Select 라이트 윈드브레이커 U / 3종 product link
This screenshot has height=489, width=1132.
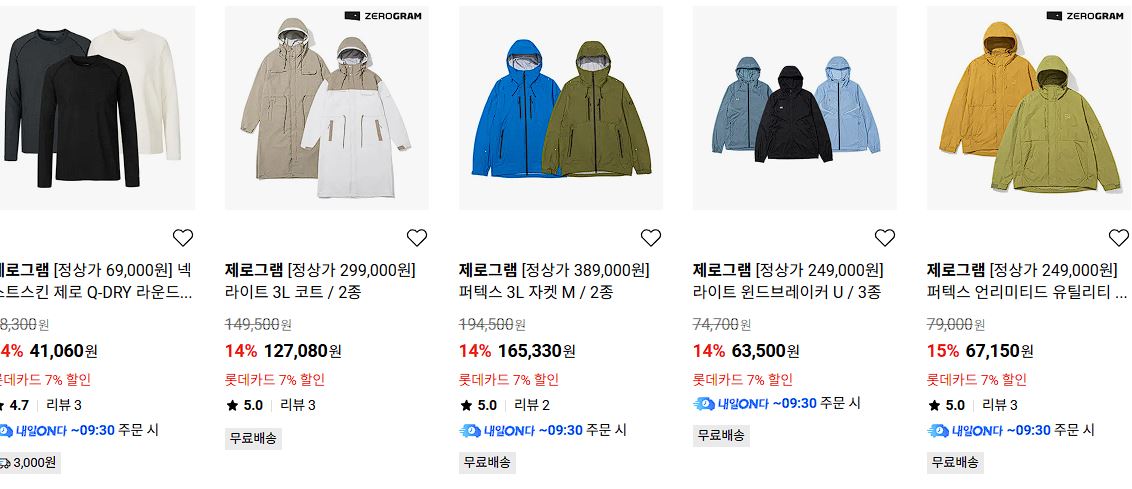pyautogui.click(x=786, y=293)
